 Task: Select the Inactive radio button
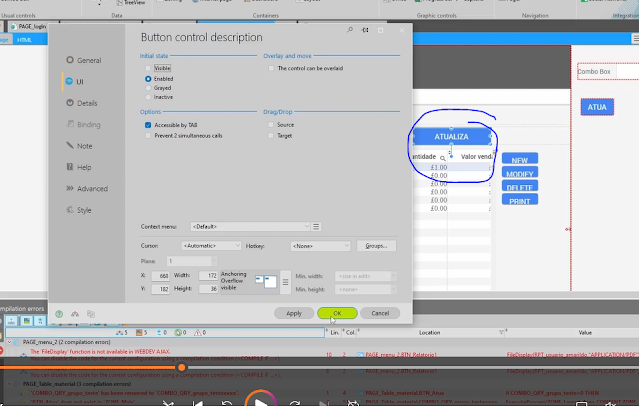(x=148, y=97)
